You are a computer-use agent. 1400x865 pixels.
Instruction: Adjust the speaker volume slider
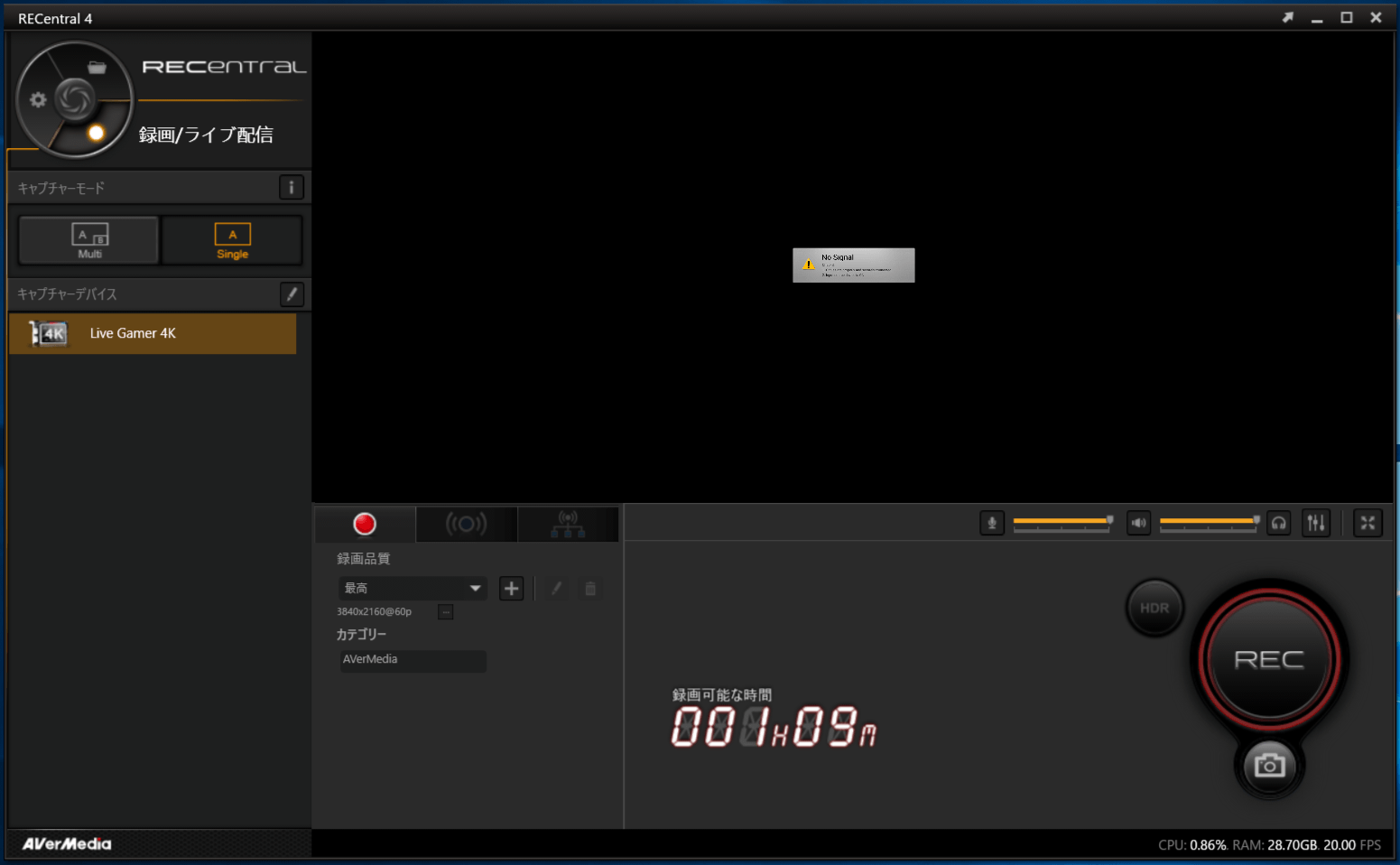coord(1209,522)
